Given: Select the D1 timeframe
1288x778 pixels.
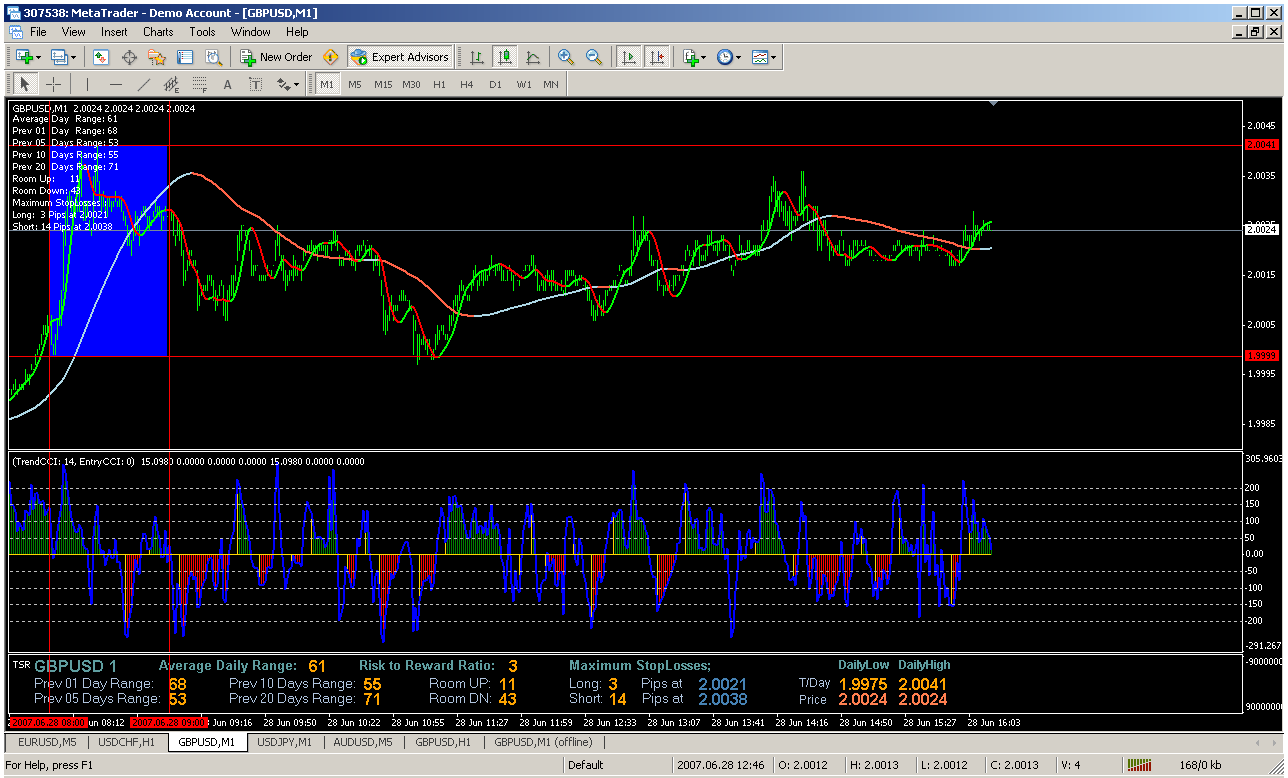Looking at the screenshot, I should point(495,85).
